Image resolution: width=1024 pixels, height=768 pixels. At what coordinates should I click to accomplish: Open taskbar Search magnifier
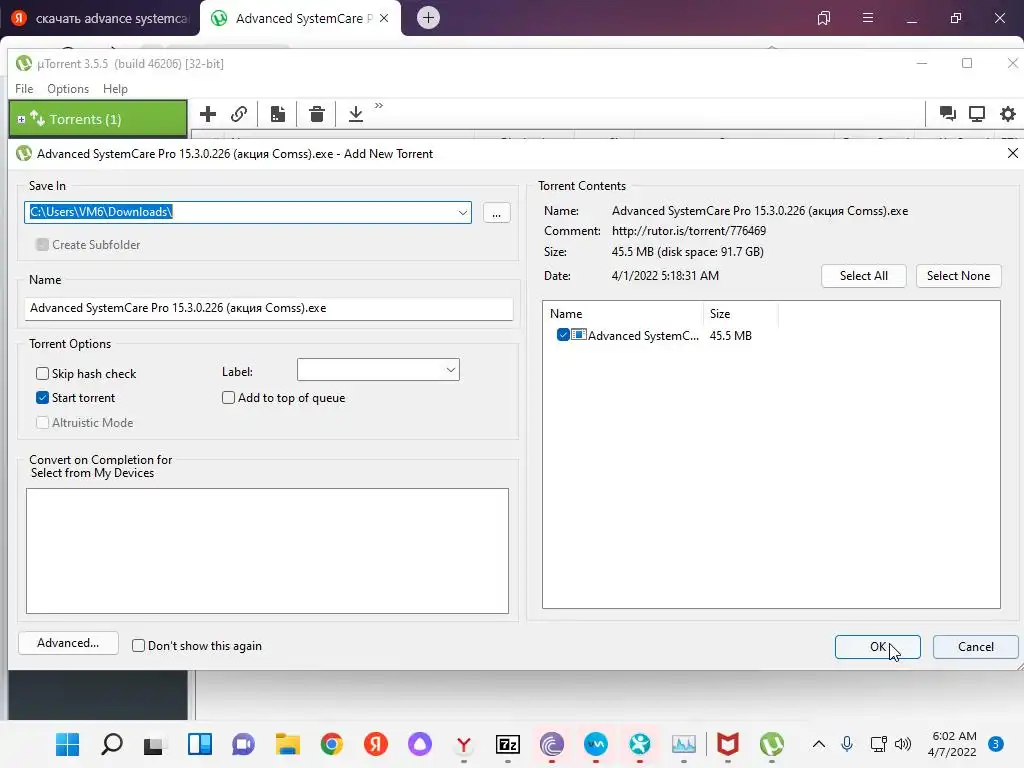click(112, 744)
